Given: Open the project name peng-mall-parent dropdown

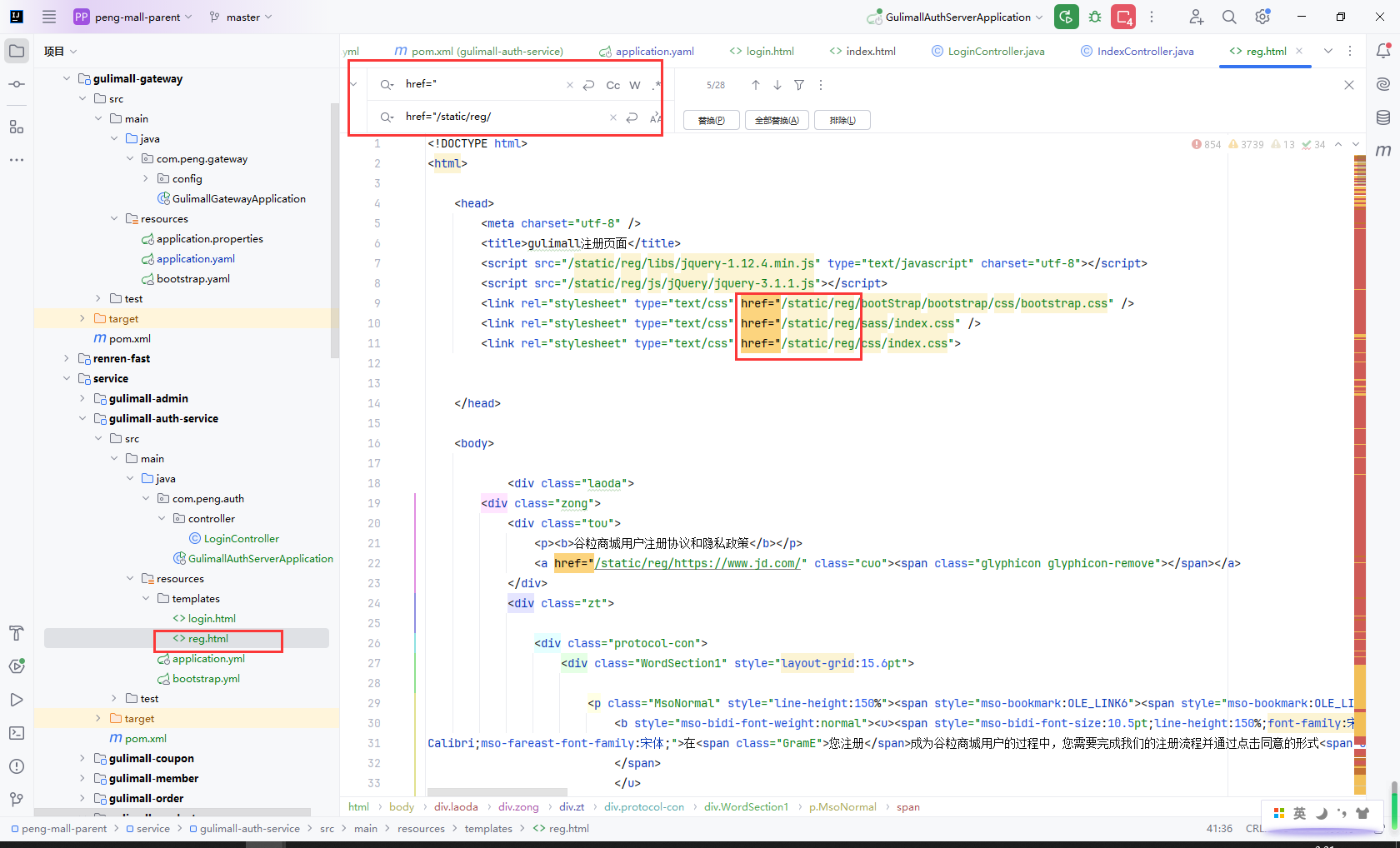Looking at the screenshot, I should tap(133, 17).
